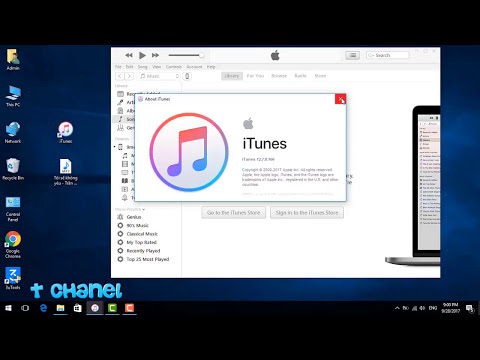Open File Explorer from the taskbar
This screenshot has height=360, width=480.
coord(60,308)
